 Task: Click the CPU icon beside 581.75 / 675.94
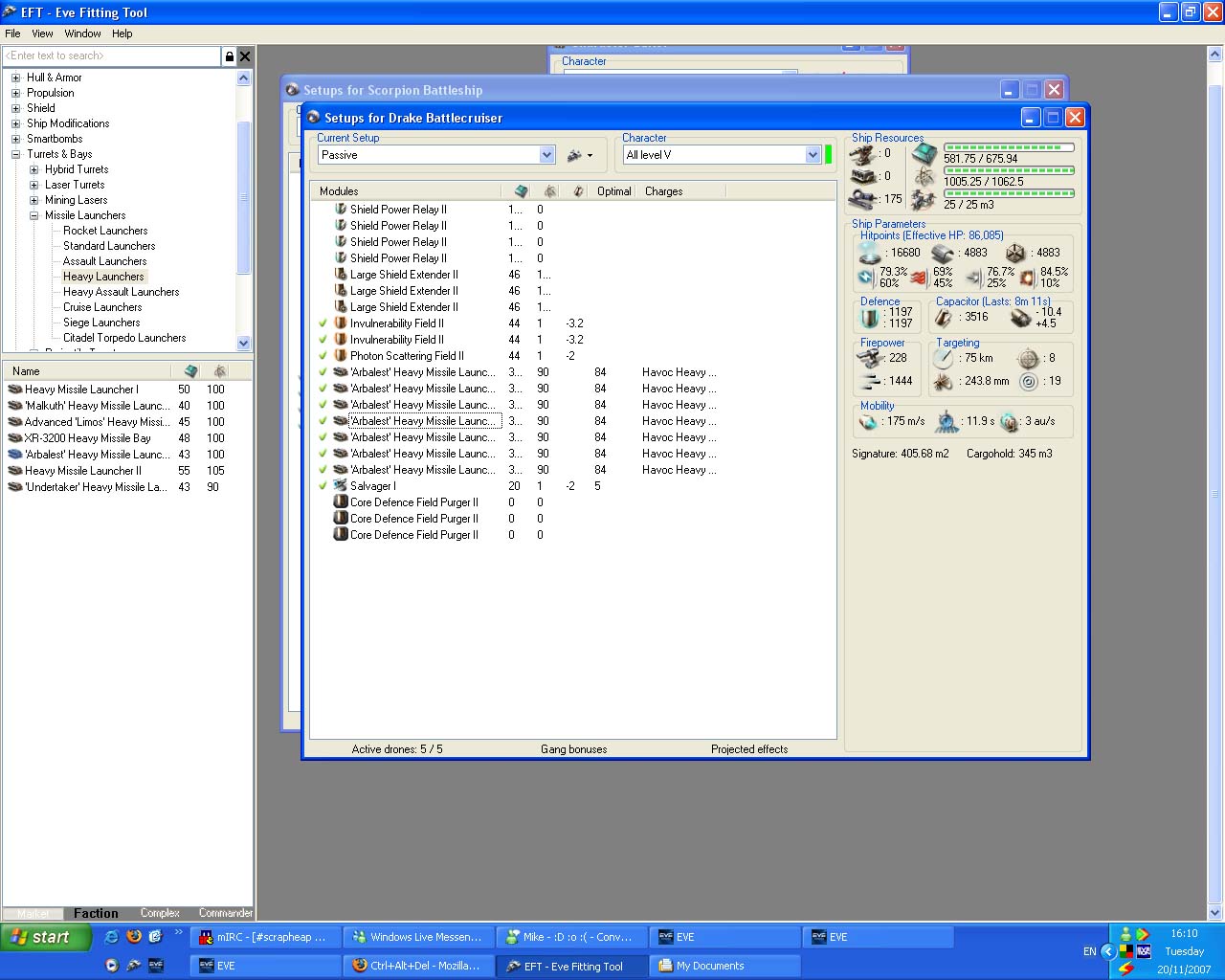tap(924, 153)
